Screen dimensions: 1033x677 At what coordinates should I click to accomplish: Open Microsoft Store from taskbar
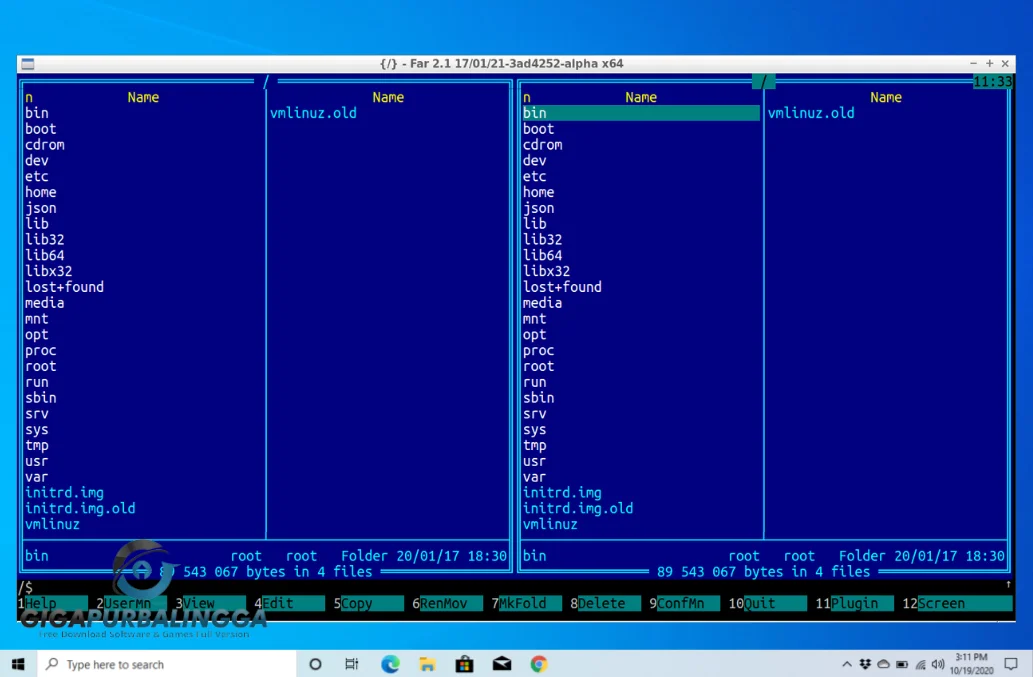point(464,664)
